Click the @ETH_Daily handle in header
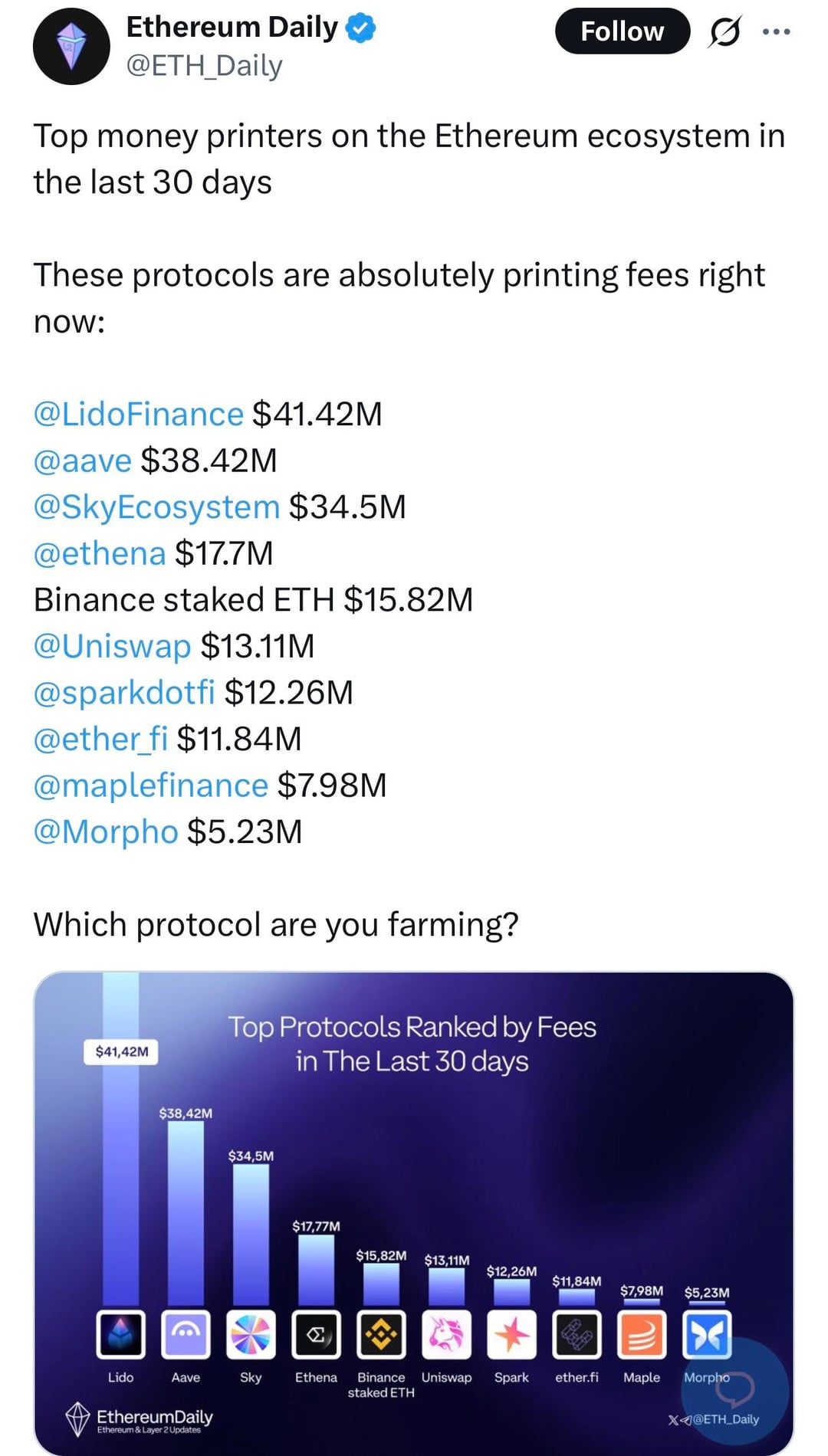 tap(204, 66)
